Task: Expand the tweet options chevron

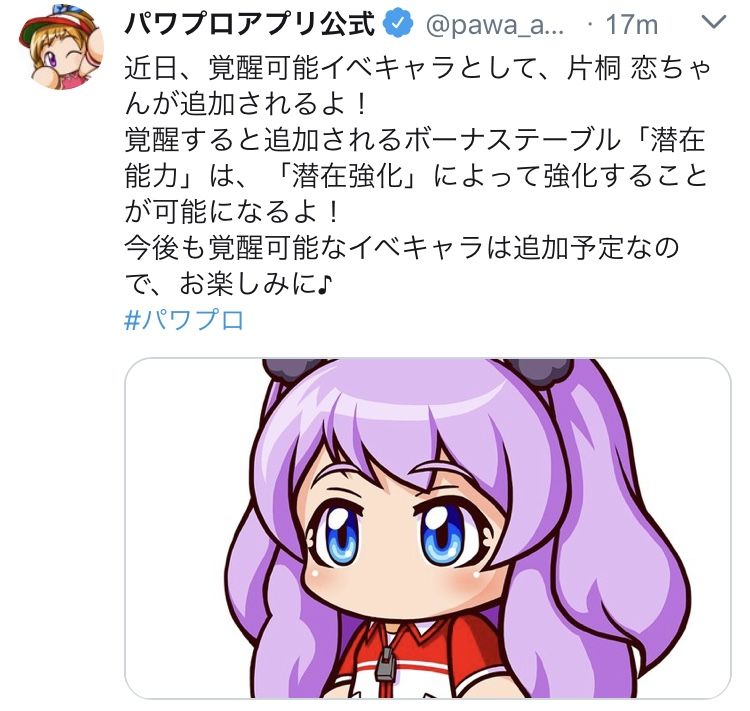Action: pos(713,23)
